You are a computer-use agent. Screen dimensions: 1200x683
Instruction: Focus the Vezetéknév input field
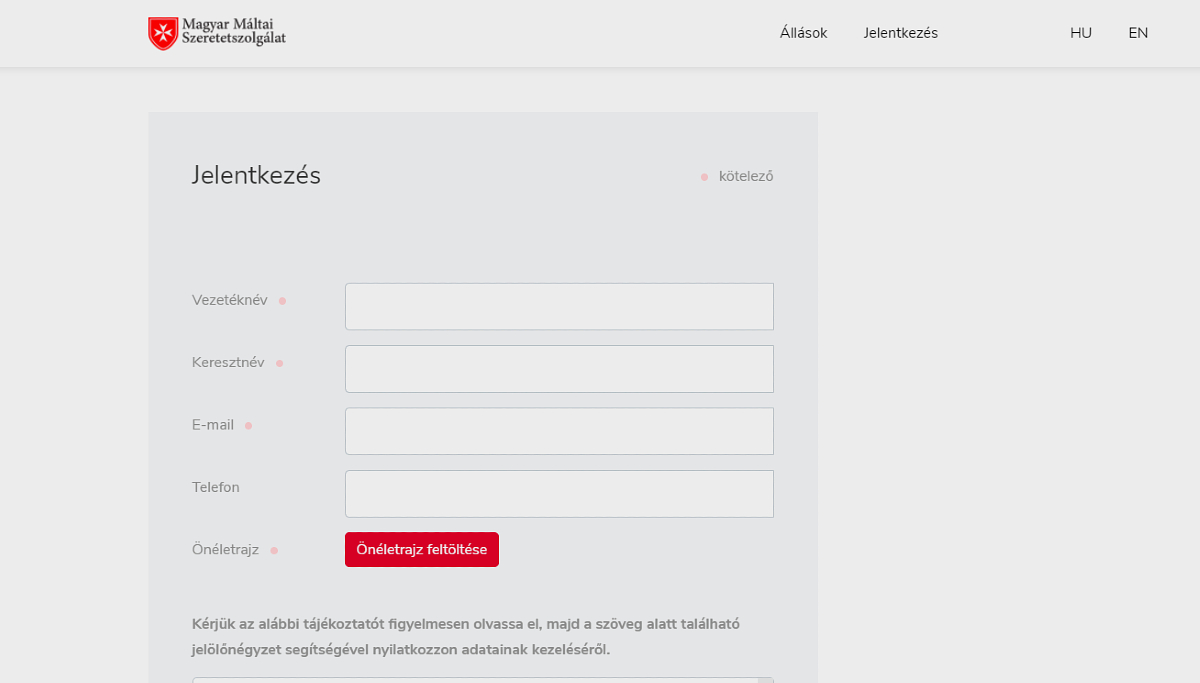pos(559,306)
